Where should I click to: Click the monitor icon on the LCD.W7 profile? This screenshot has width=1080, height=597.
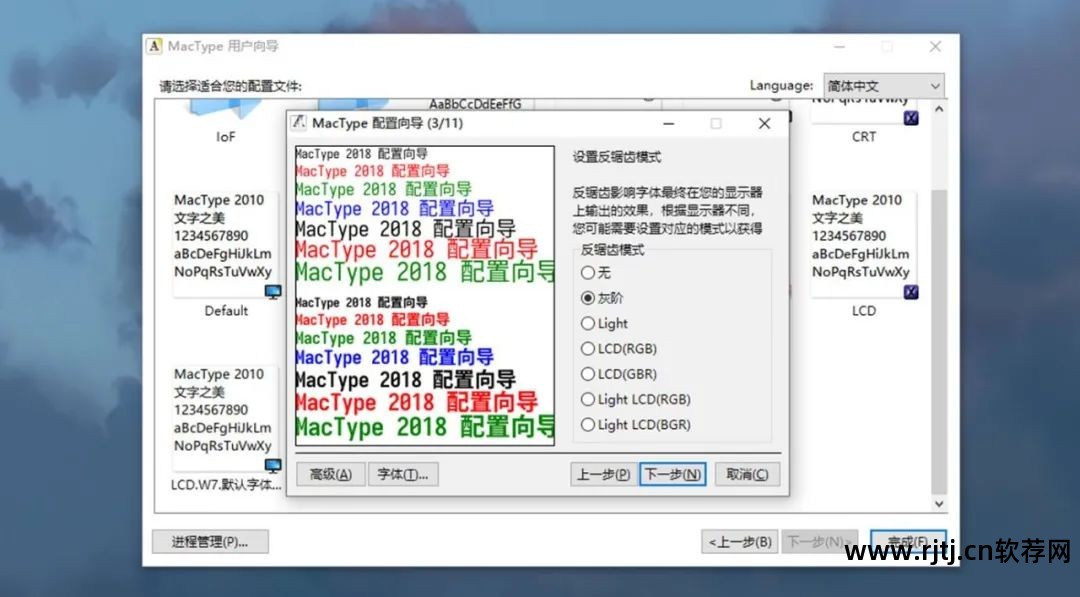tap(272, 463)
